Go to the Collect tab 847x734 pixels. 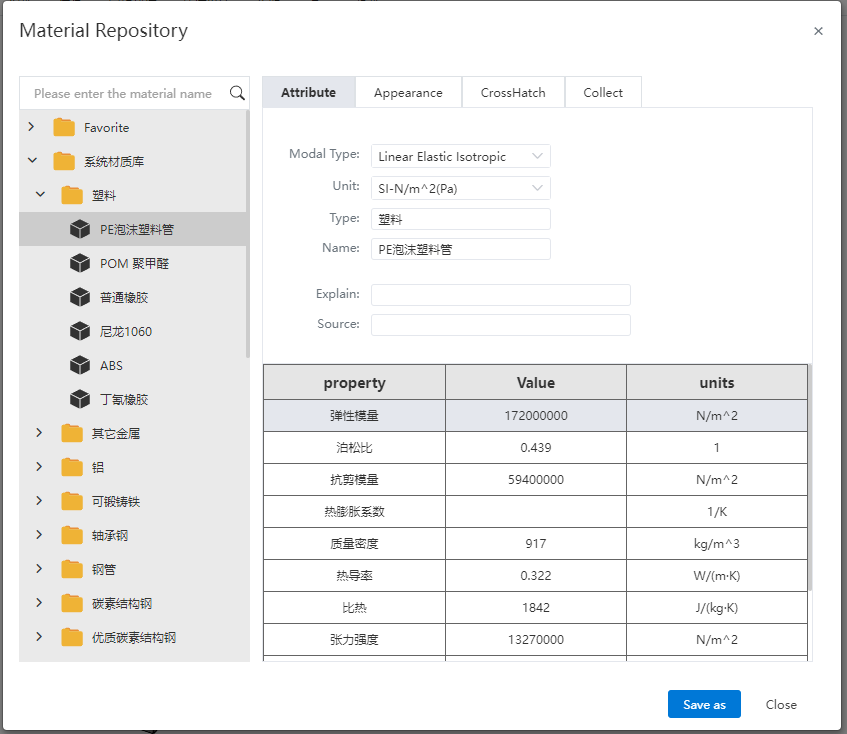click(603, 92)
